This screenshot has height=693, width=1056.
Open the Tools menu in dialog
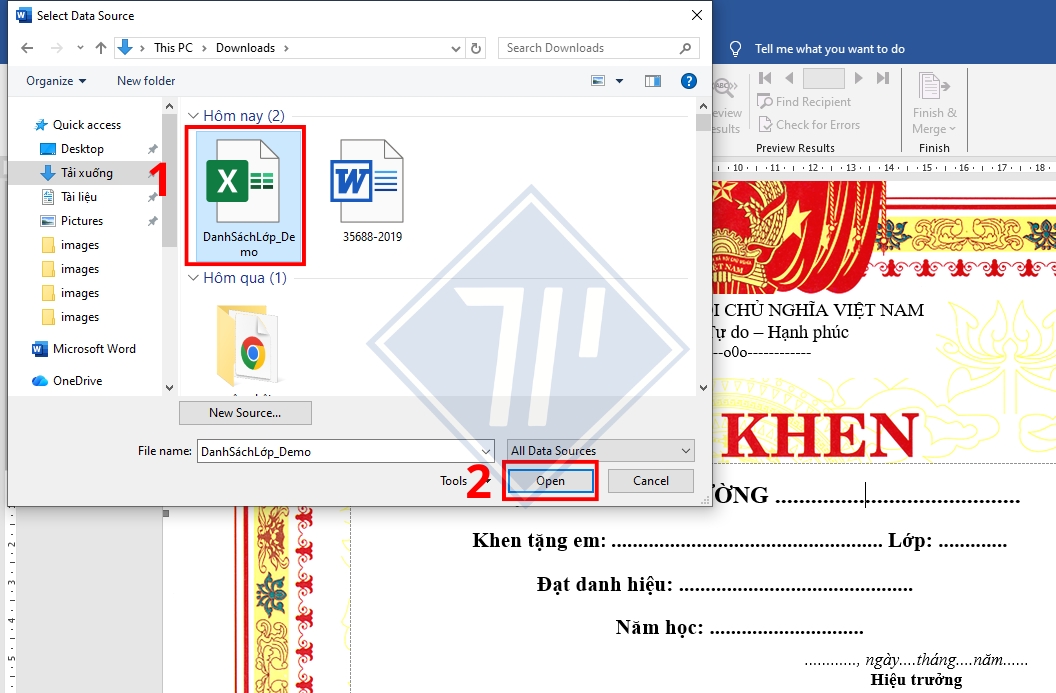click(x=465, y=481)
